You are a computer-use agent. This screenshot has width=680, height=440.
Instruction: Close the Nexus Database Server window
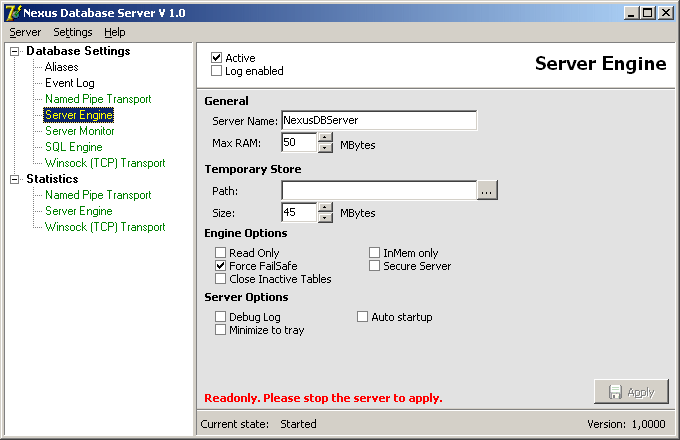coord(666,13)
